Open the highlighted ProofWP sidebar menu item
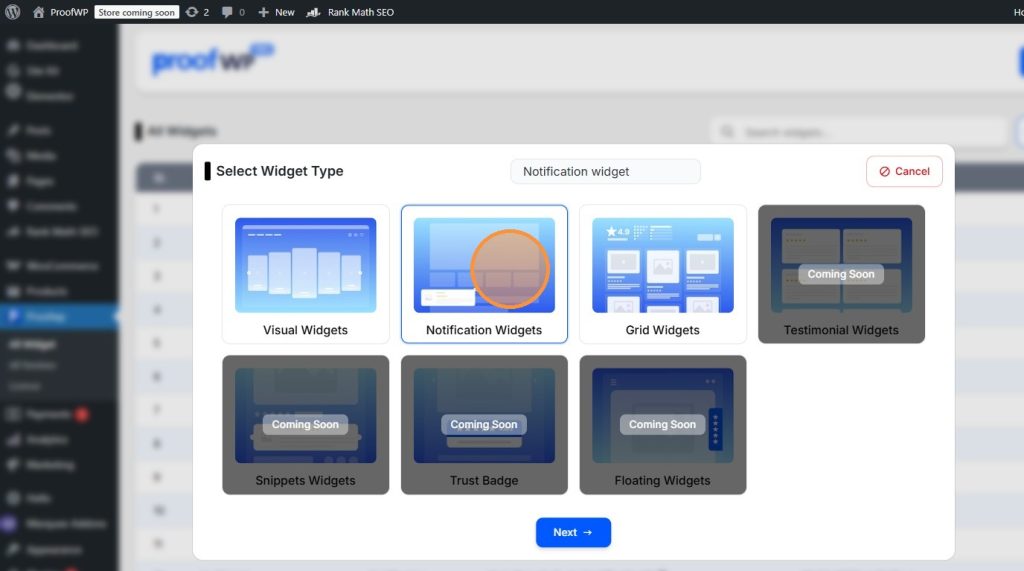The height and width of the screenshot is (571, 1024). tap(59, 316)
